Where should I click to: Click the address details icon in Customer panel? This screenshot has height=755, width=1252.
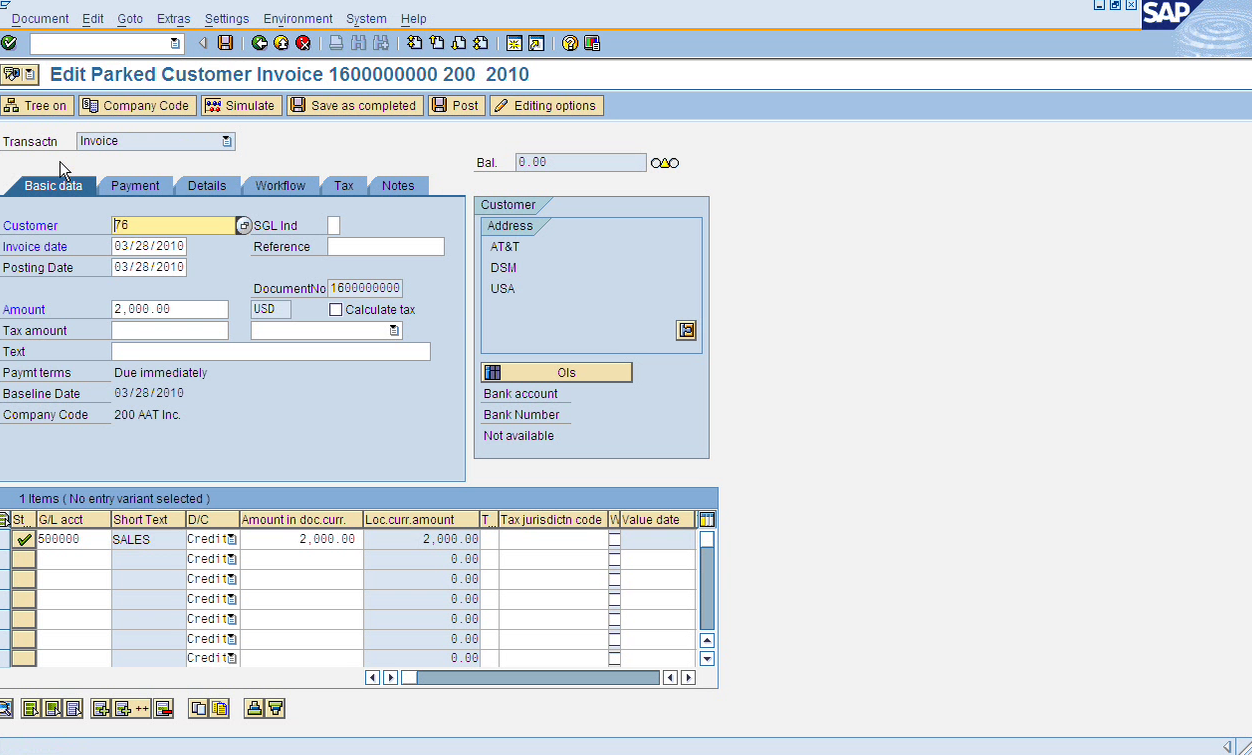[x=686, y=330]
